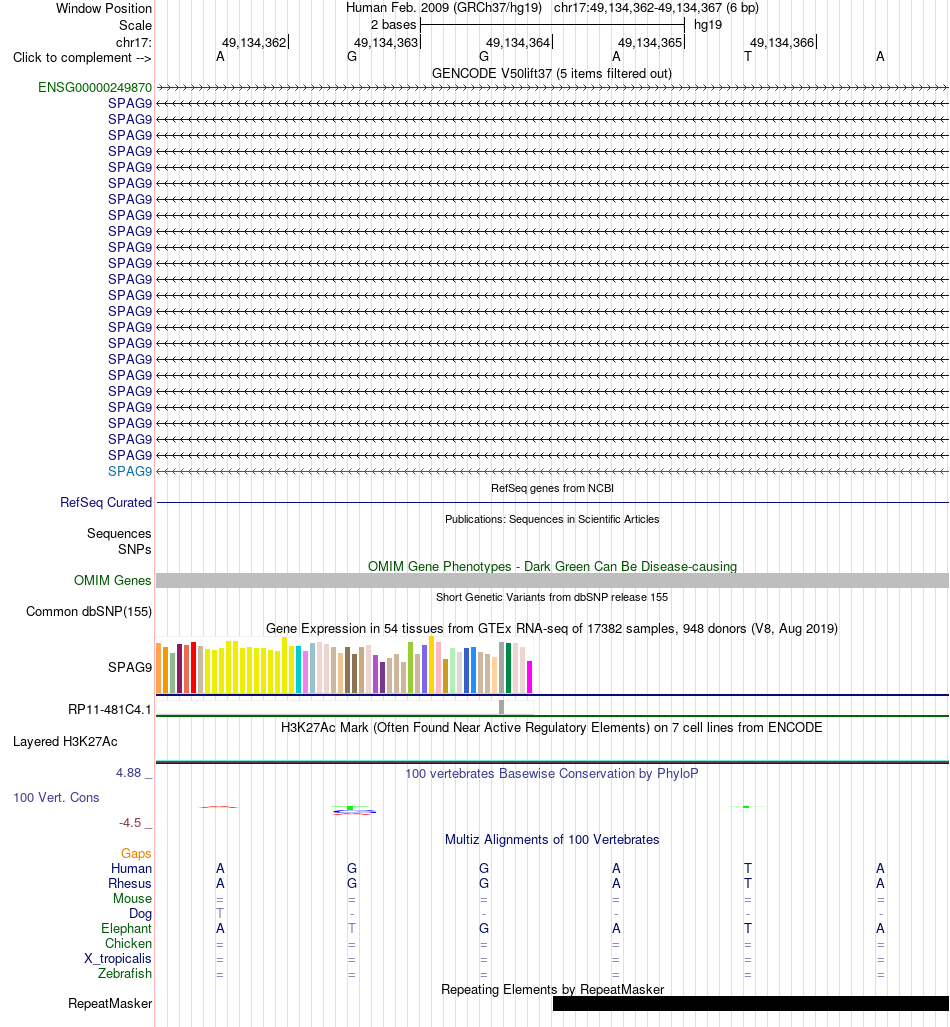Click the T base in complement row
Viewport: 950px width, 1027px height.
[748, 56]
